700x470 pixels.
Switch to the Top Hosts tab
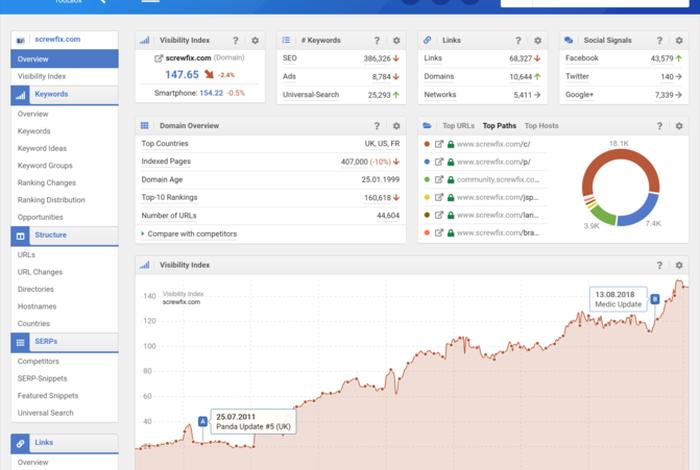542,126
